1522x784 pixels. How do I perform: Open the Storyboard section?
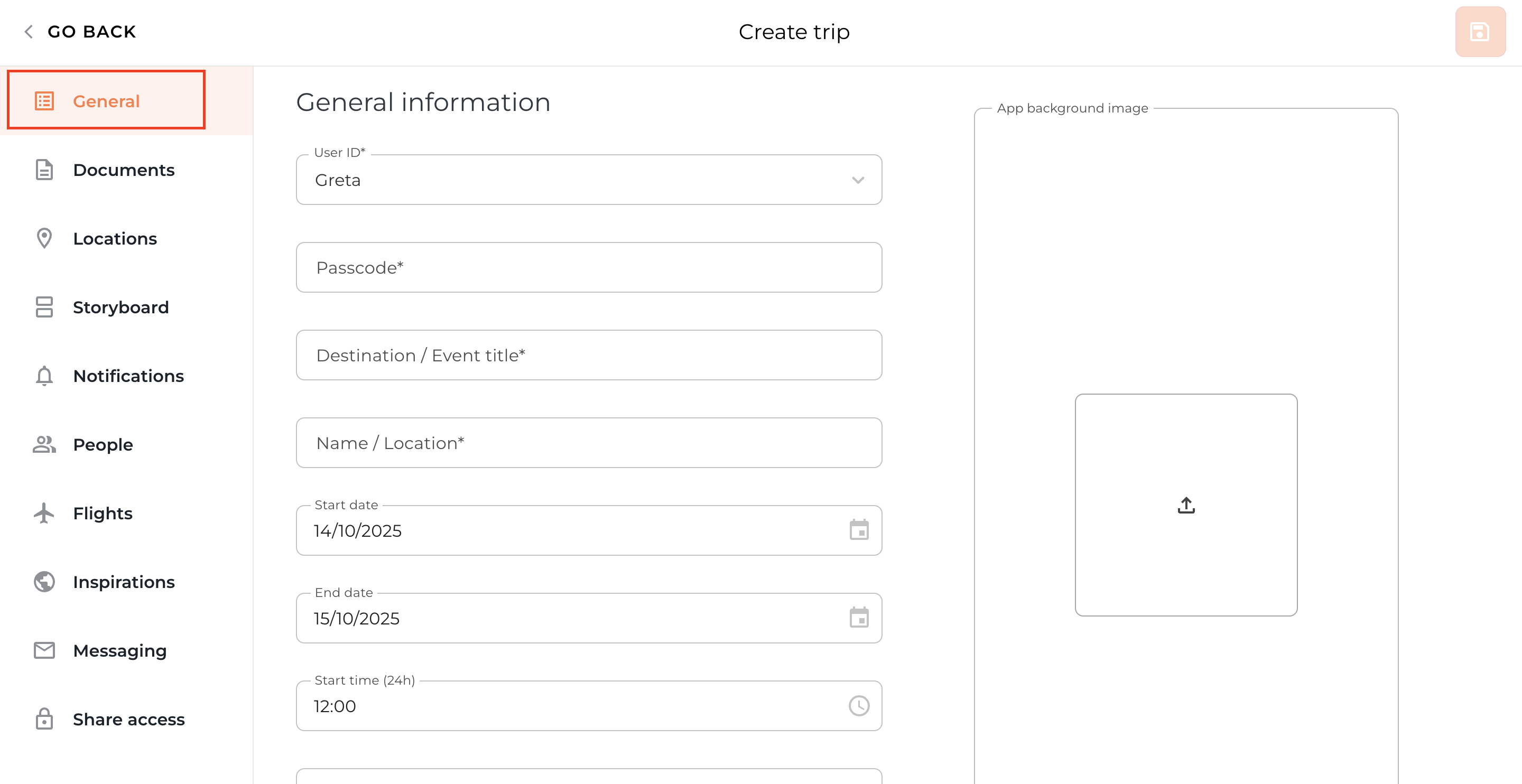(x=120, y=307)
